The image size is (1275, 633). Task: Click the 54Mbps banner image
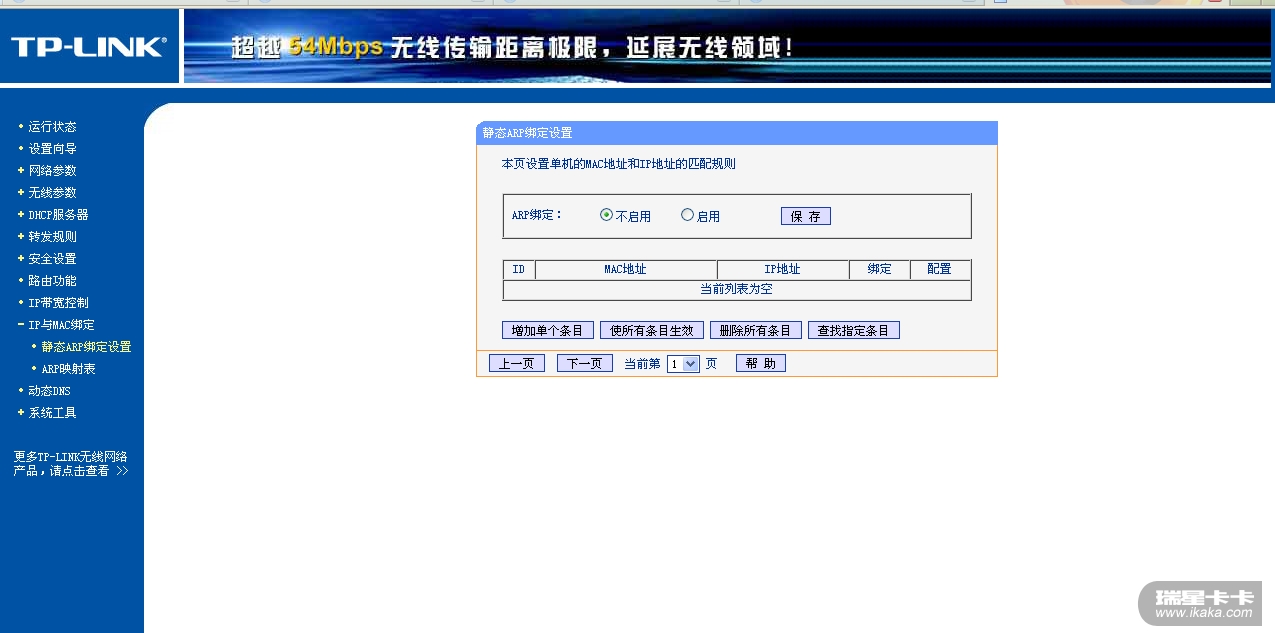tap(727, 46)
